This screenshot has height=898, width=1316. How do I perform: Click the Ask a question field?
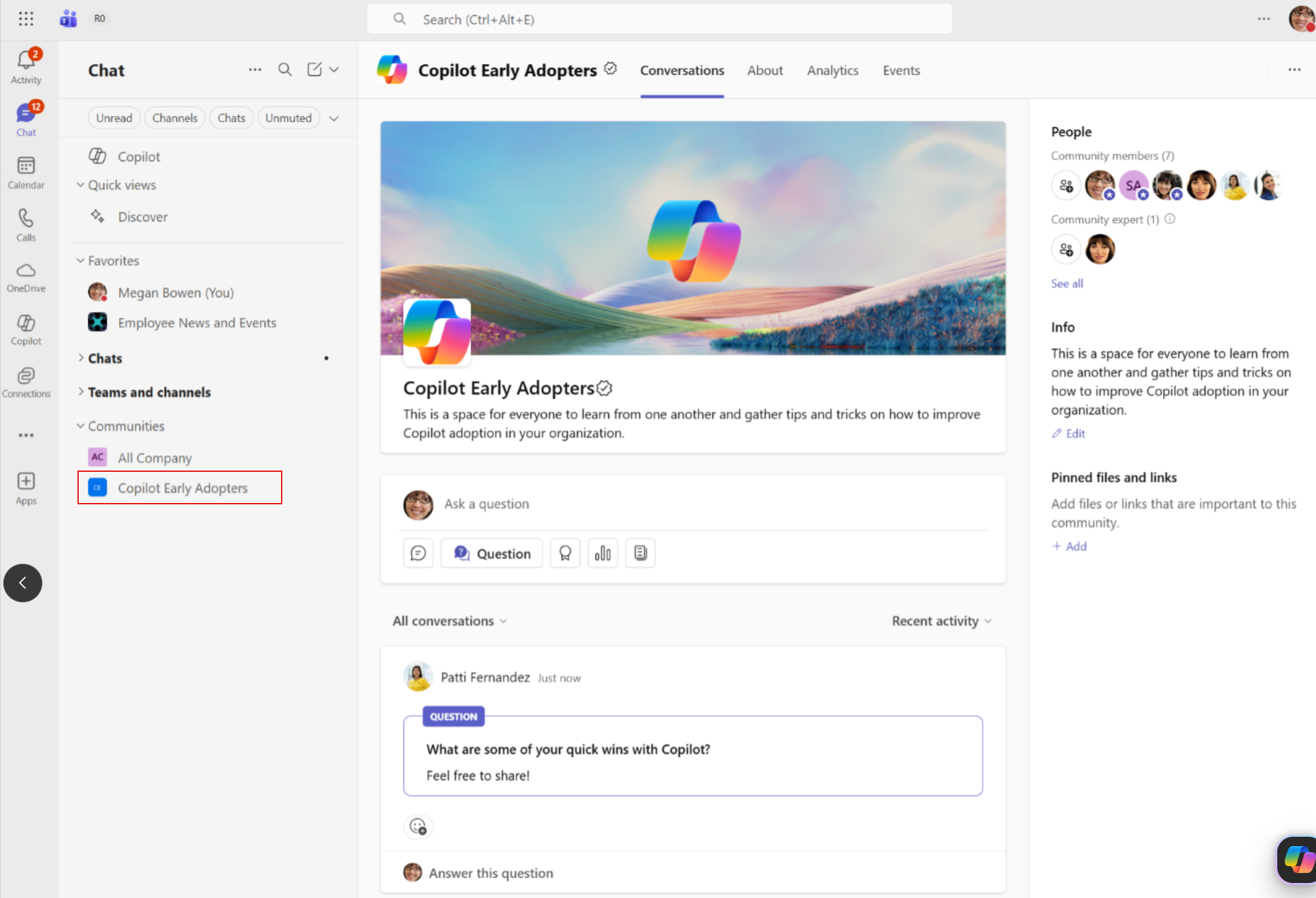(x=487, y=504)
